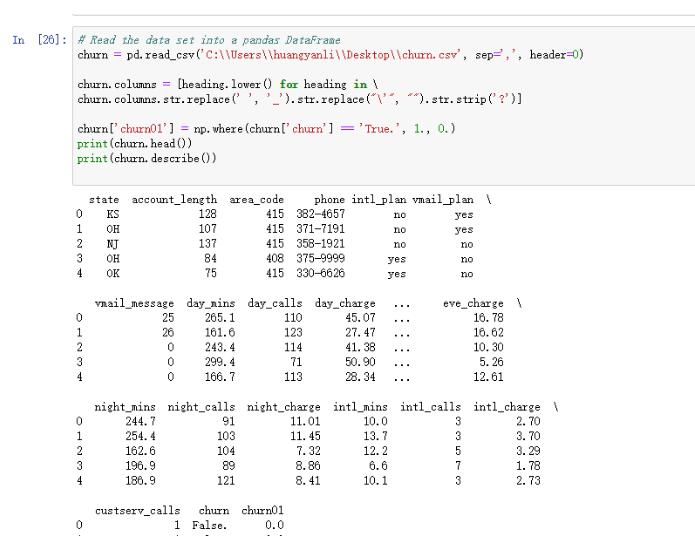Click night_mins value 244.7
This screenshot has height=536, width=695.
141,421
